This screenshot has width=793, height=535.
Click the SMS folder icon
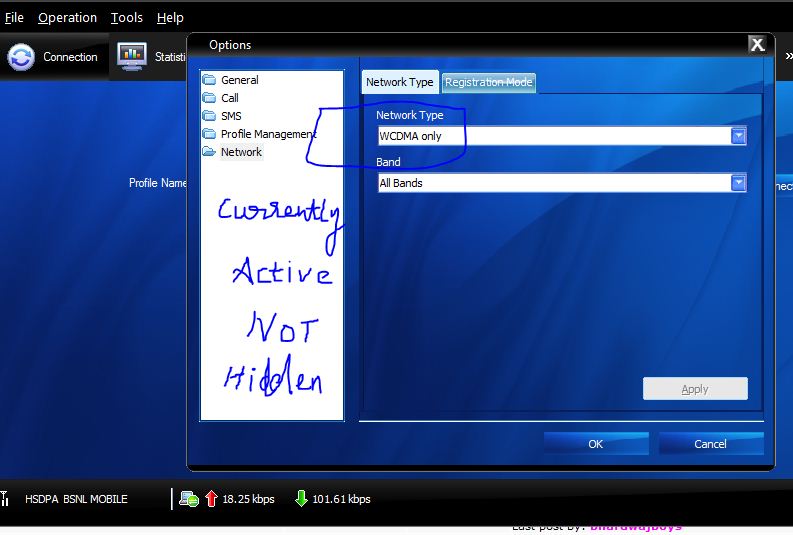tap(209, 116)
